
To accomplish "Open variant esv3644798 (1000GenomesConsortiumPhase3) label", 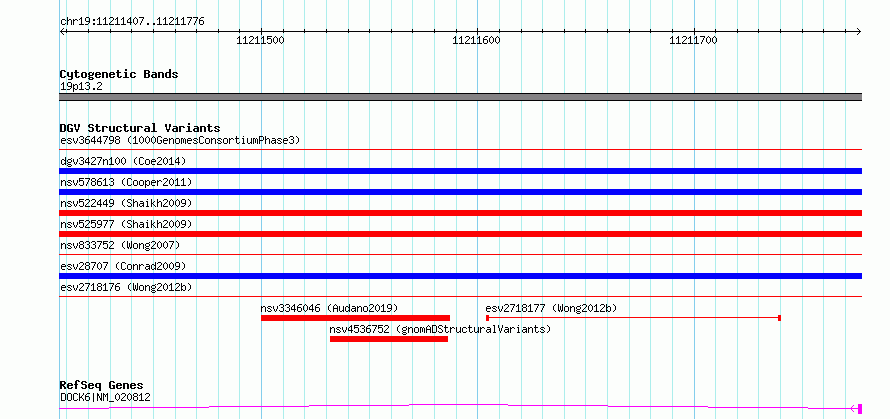I will [x=180, y=140].
